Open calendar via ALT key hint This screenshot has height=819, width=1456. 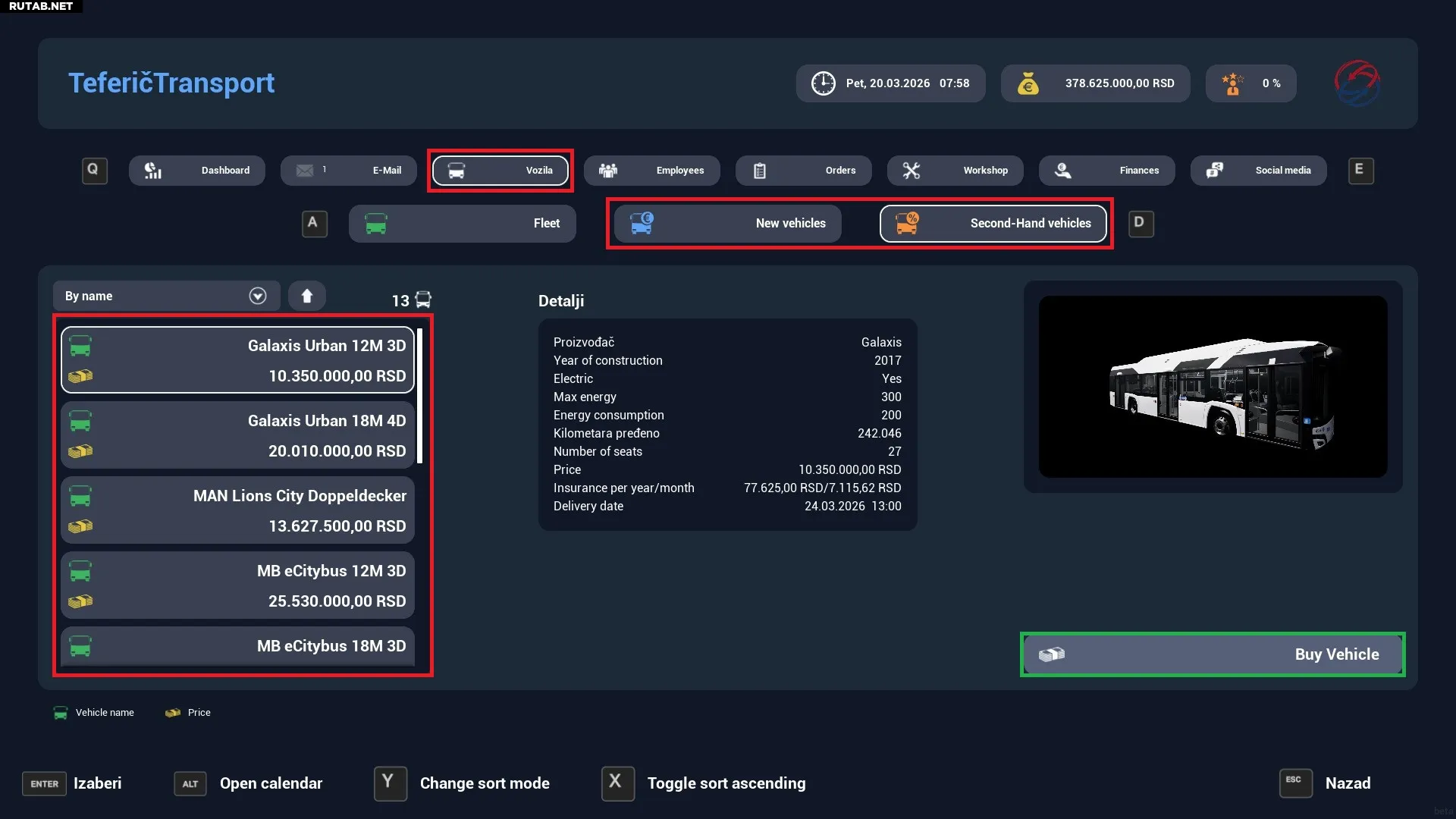190,783
